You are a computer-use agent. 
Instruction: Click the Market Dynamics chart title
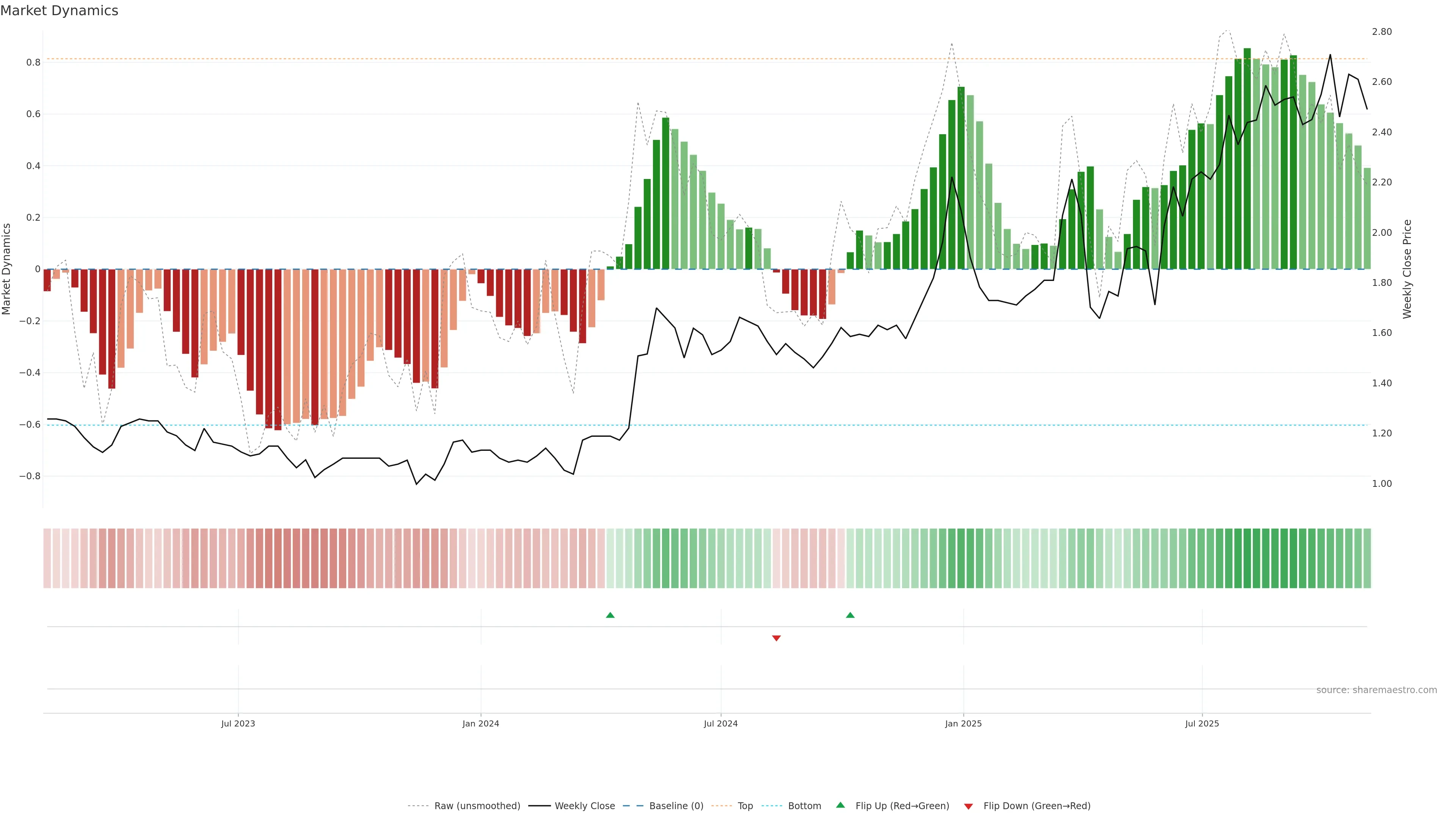[x=60, y=11]
